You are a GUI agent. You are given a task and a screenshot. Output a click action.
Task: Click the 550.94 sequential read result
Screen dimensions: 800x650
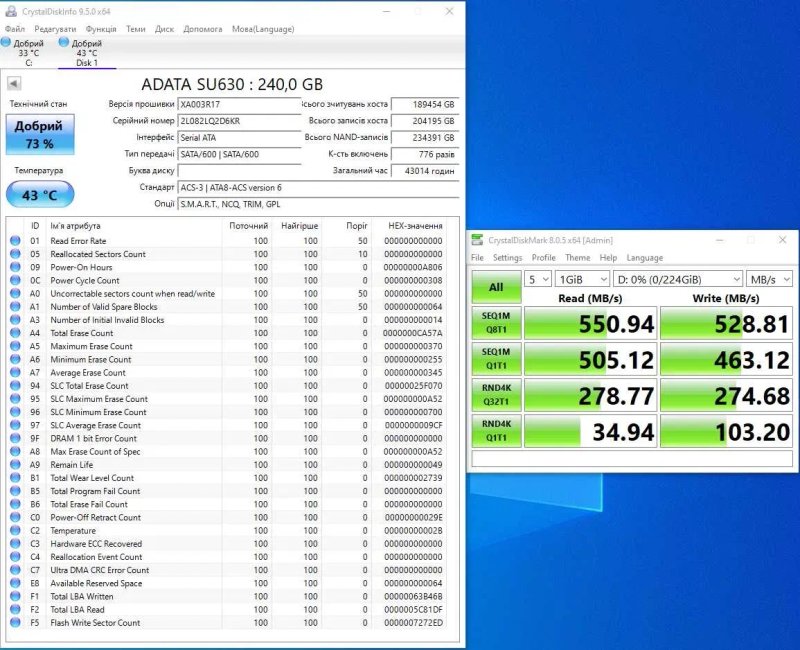pyautogui.click(x=590, y=323)
